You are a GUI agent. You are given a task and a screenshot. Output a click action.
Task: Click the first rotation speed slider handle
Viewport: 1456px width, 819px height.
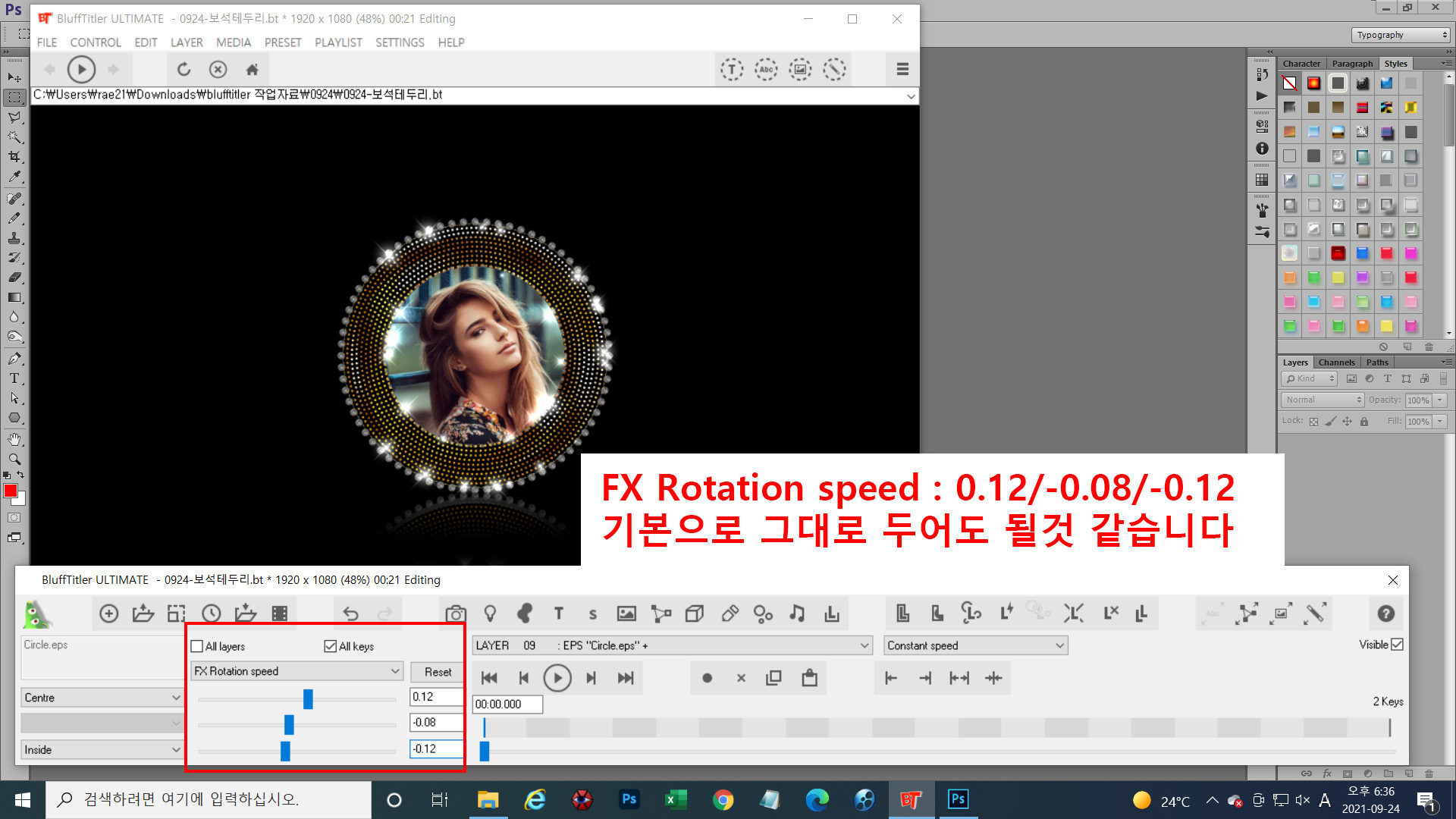pos(308,698)
